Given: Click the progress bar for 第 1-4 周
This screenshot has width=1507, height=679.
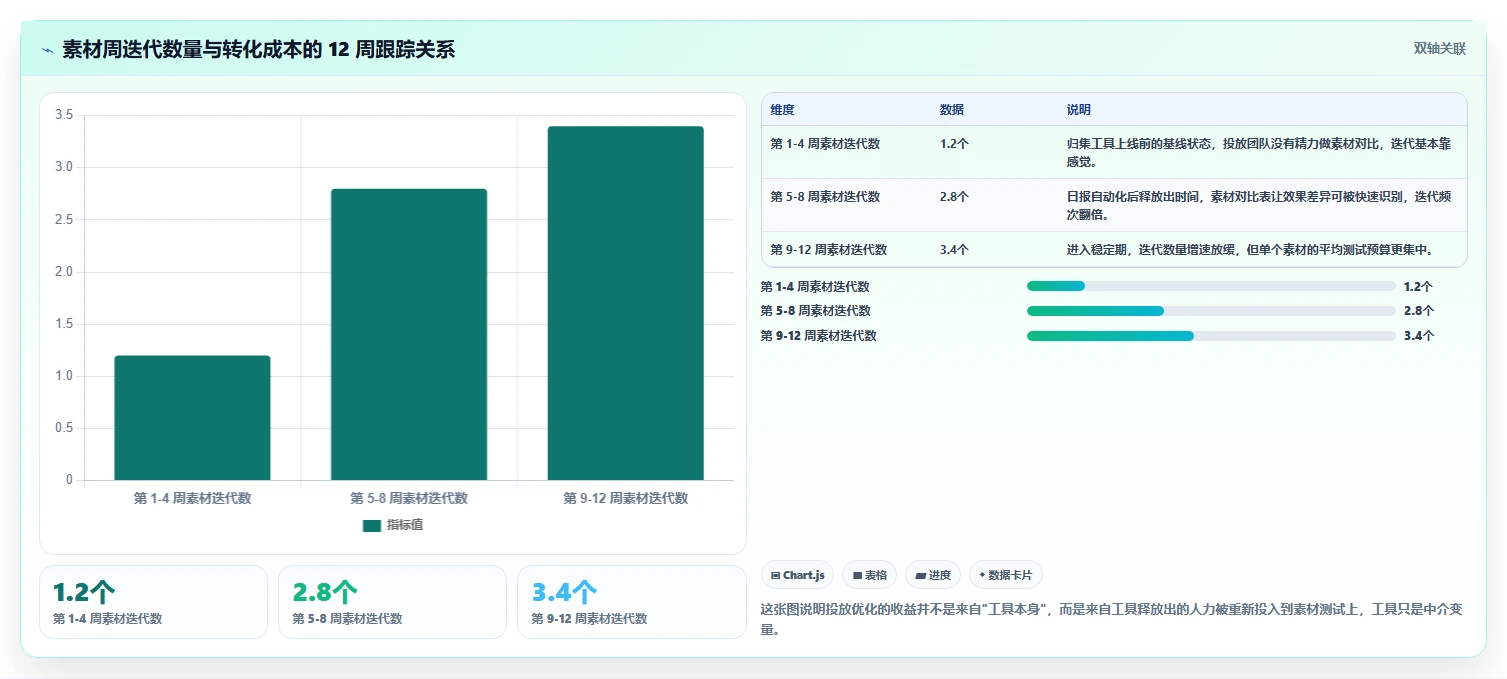Looking at the screenshot, I should [x=1211, y=286].
